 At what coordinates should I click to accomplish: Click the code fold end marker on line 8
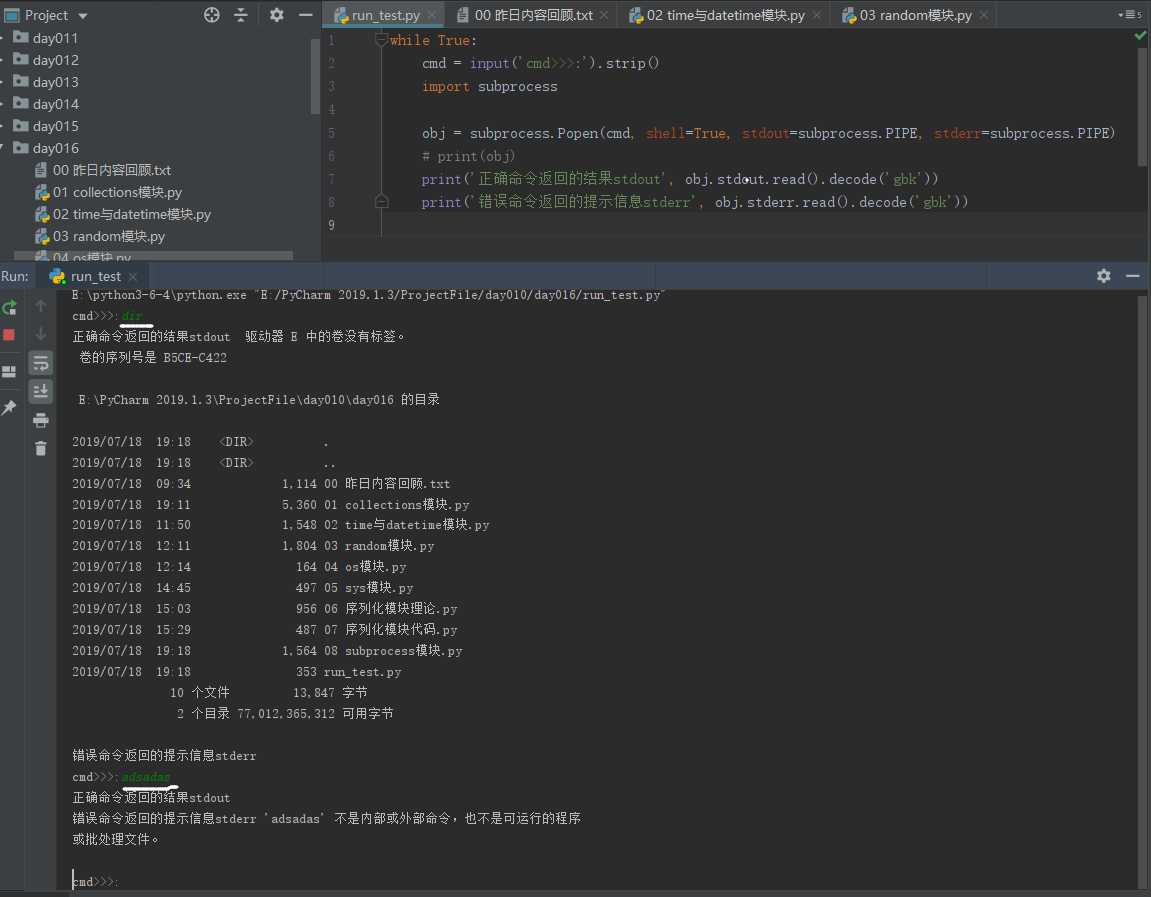pos(381,201)
